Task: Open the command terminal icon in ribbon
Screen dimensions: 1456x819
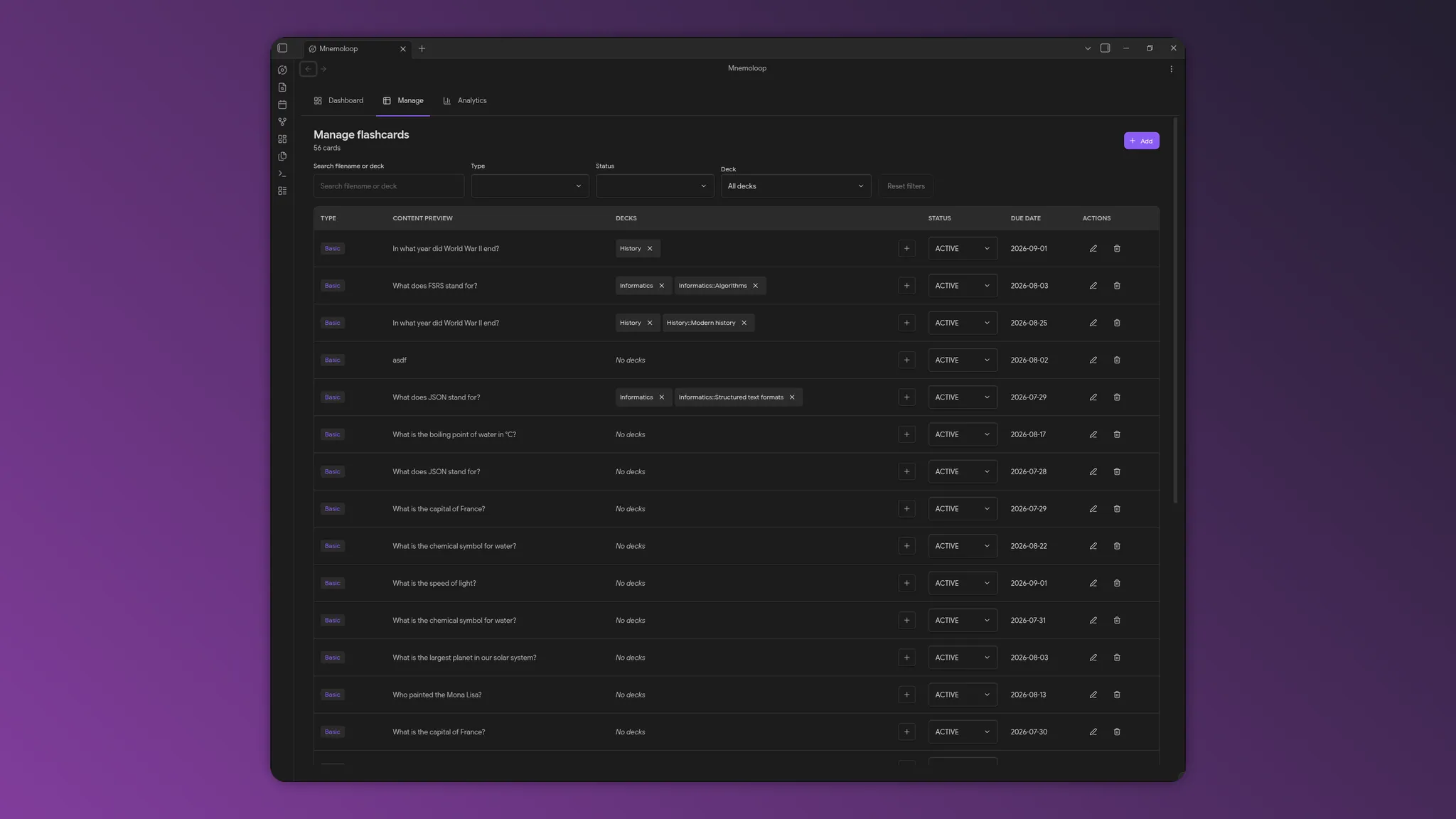Action: click(282, 173)
